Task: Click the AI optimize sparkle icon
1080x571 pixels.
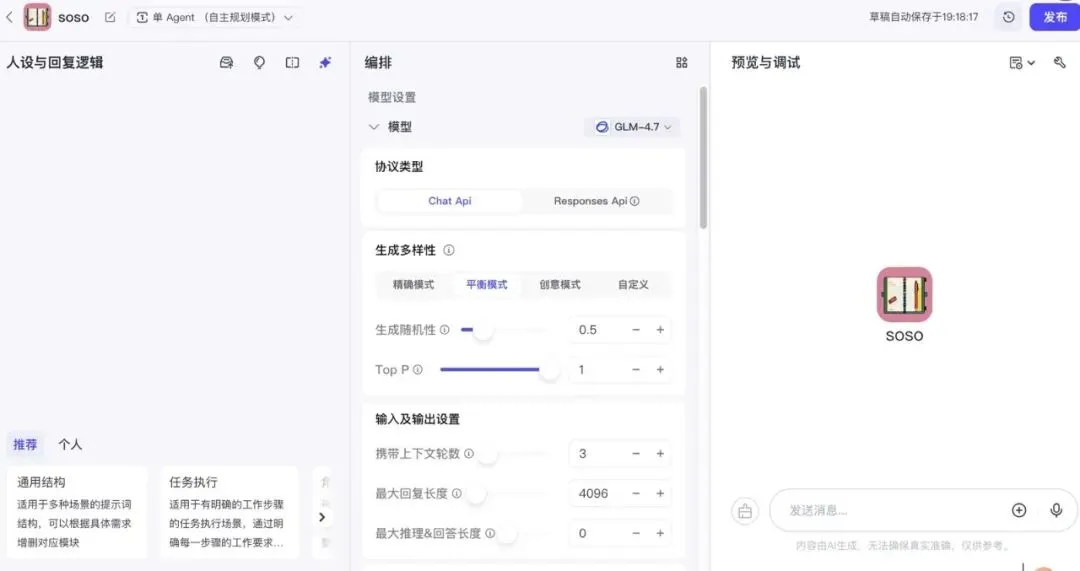Action: [x=325, y=63]
